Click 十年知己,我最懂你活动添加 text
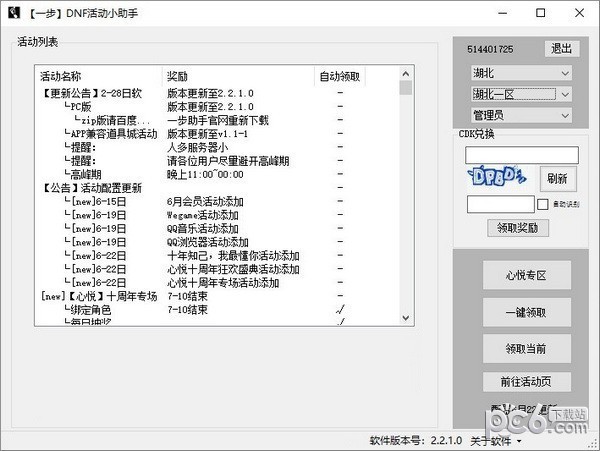The image size is (600, 451). 233,256
